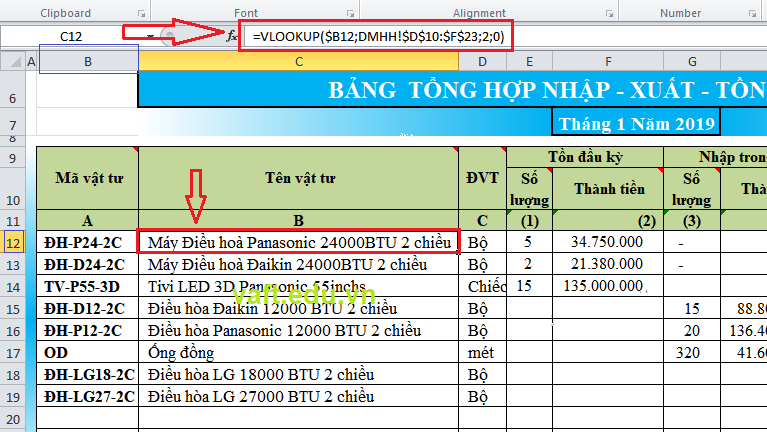The height and width of the screenshot is (432, 767).
Task: Select 'Điều hòa LG 18000 BTU 2 chiều' cell
Action: [299, 375]
